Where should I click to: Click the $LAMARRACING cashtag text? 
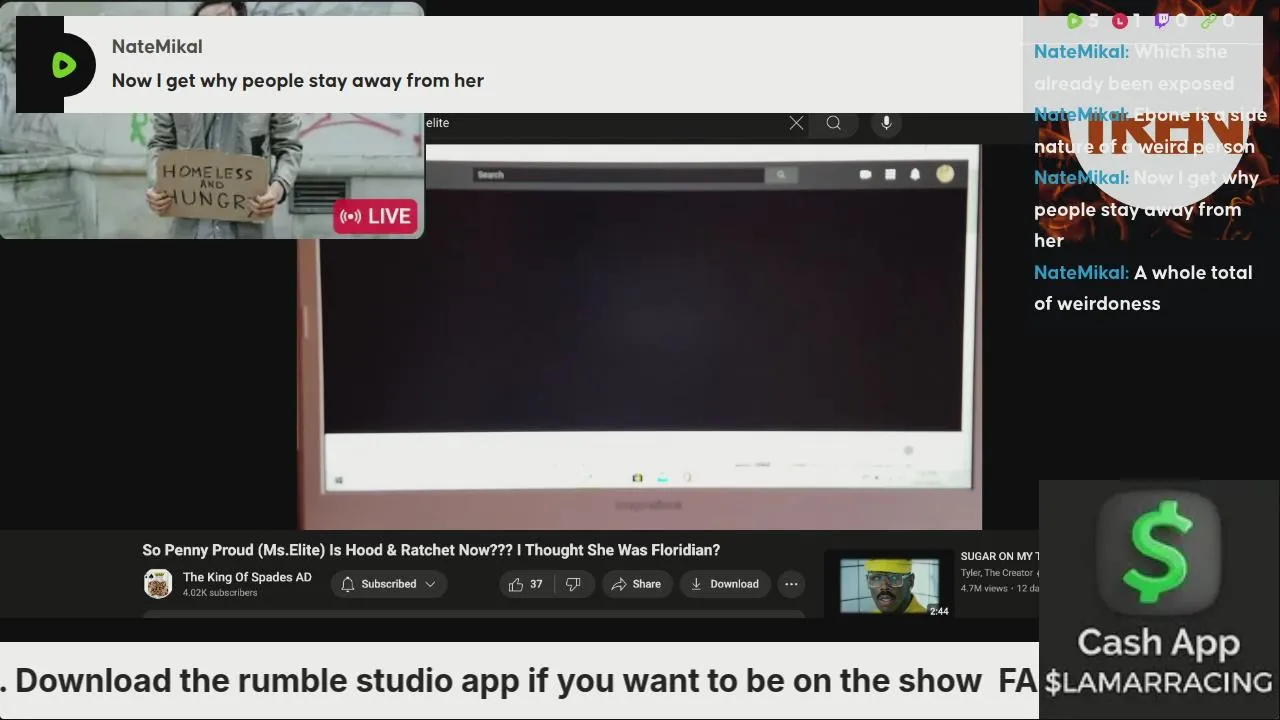point(1159,683)
